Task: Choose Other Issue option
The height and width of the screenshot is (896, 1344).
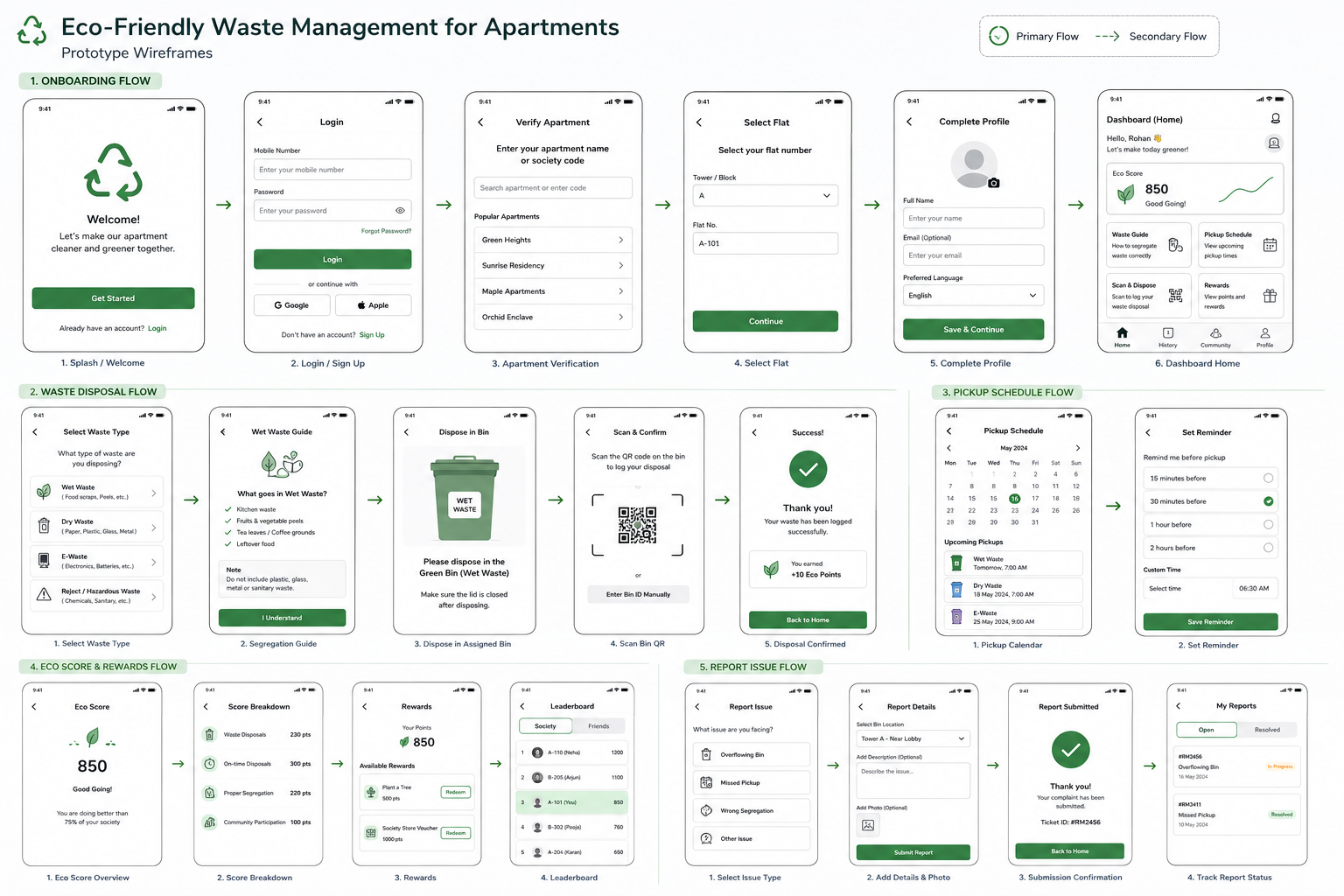Action: 752,838
